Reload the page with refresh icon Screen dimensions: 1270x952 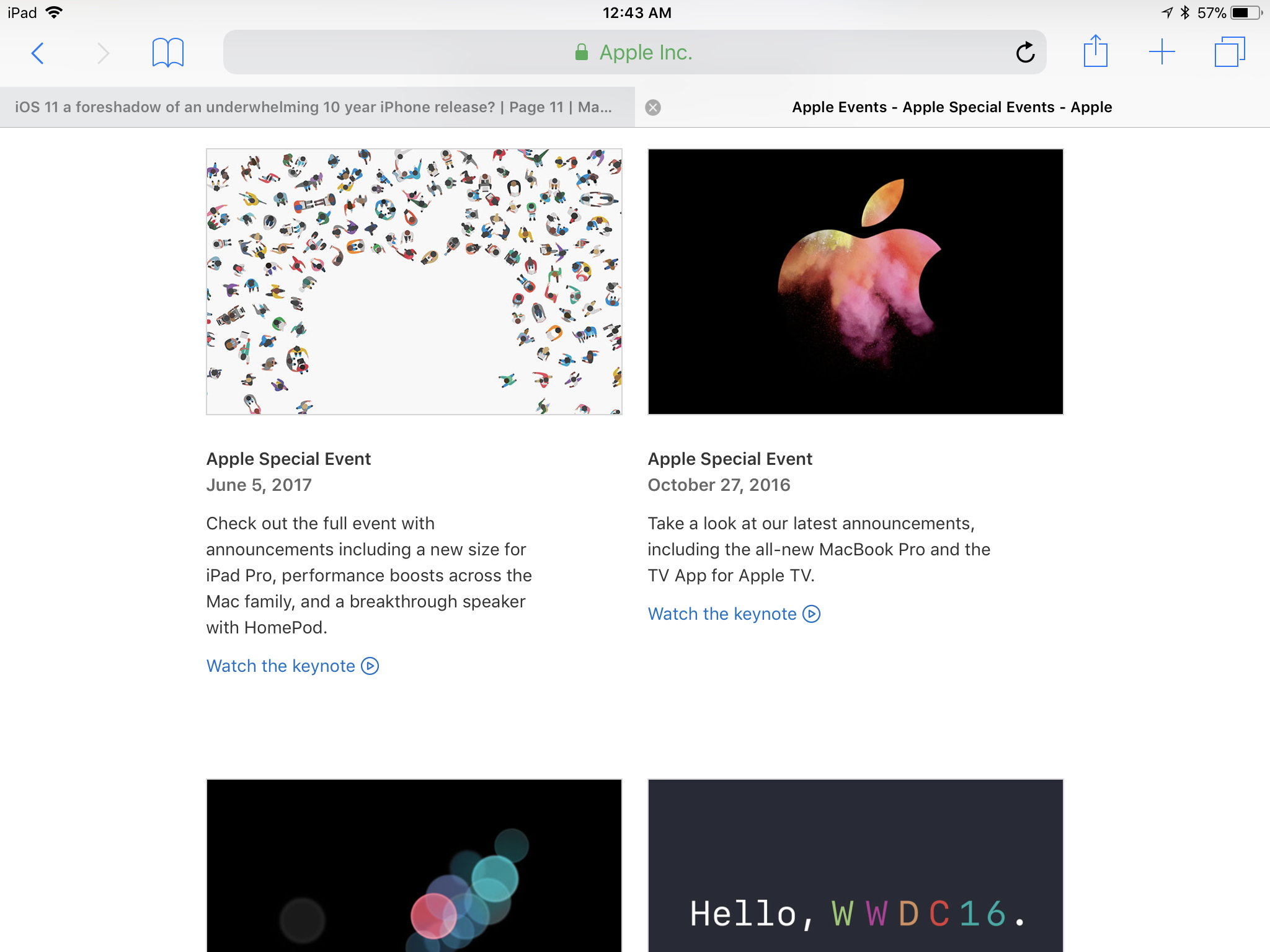(x=1025, y=53)
